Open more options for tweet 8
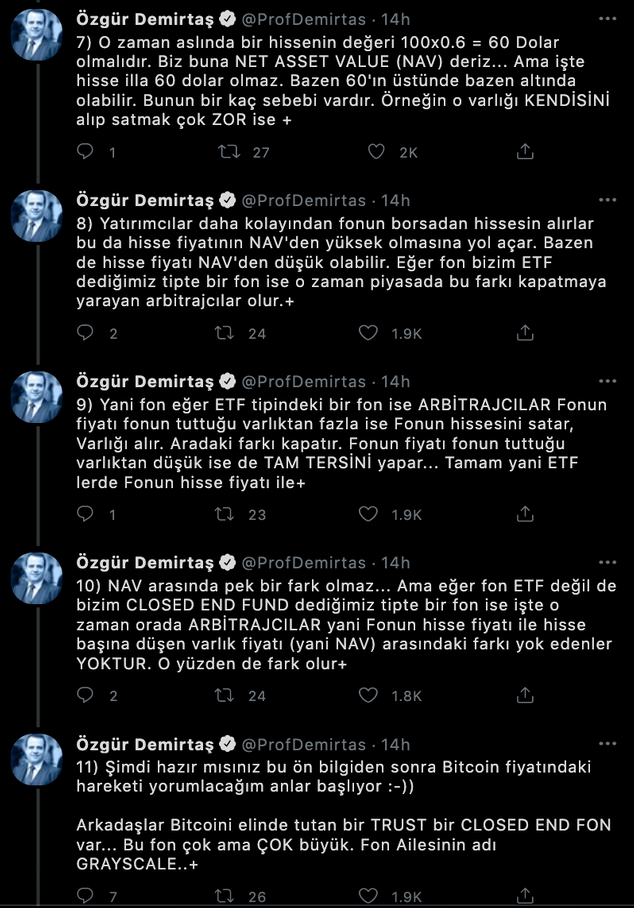This screenshot has width=634, height=908. [607, 200]
